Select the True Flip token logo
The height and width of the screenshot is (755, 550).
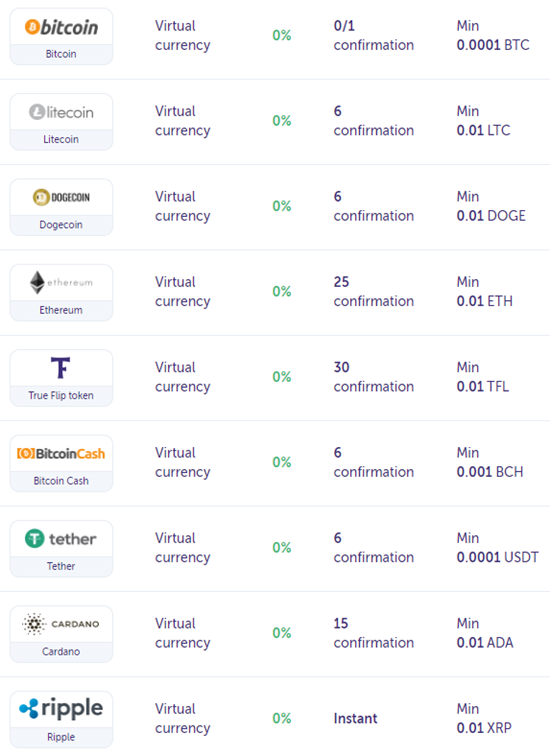pos(61,368)
